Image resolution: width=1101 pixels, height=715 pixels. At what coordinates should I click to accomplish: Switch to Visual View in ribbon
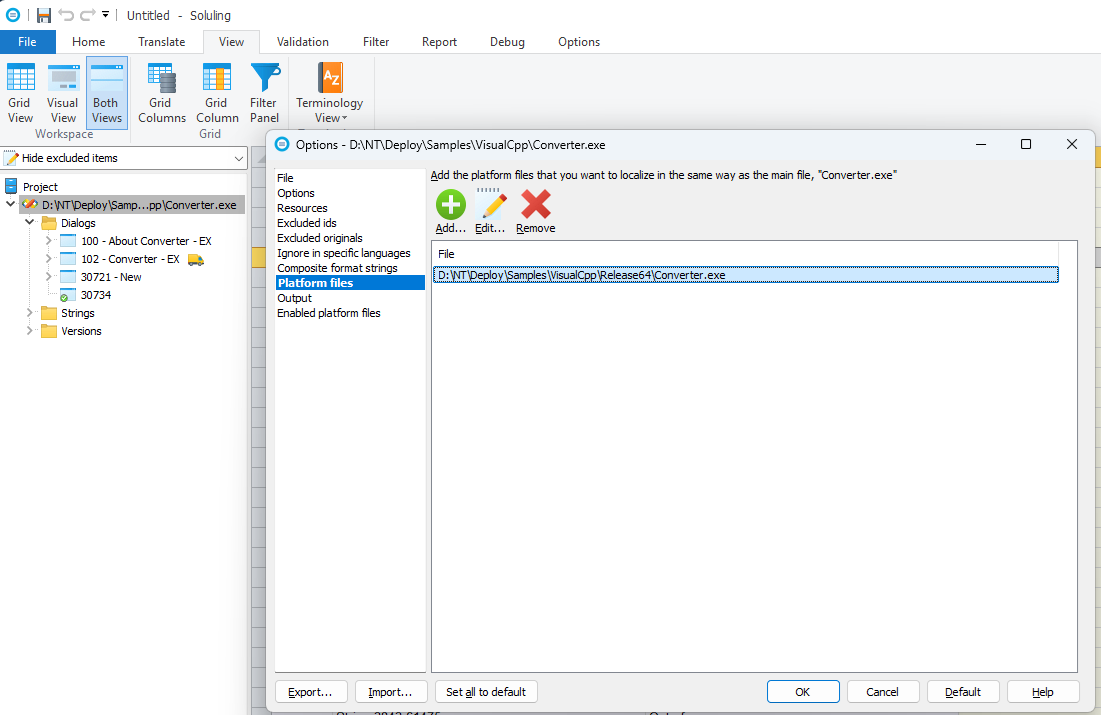(x=63, y=92)
